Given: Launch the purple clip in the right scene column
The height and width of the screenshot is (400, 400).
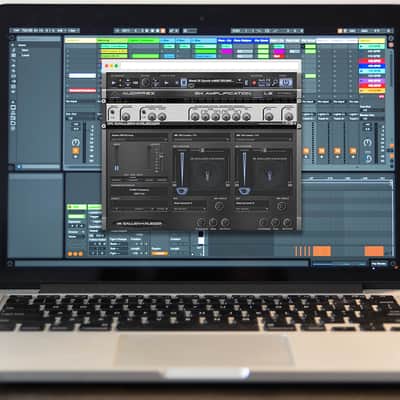Looking at the screenshot, I should (x=372, y=81).
